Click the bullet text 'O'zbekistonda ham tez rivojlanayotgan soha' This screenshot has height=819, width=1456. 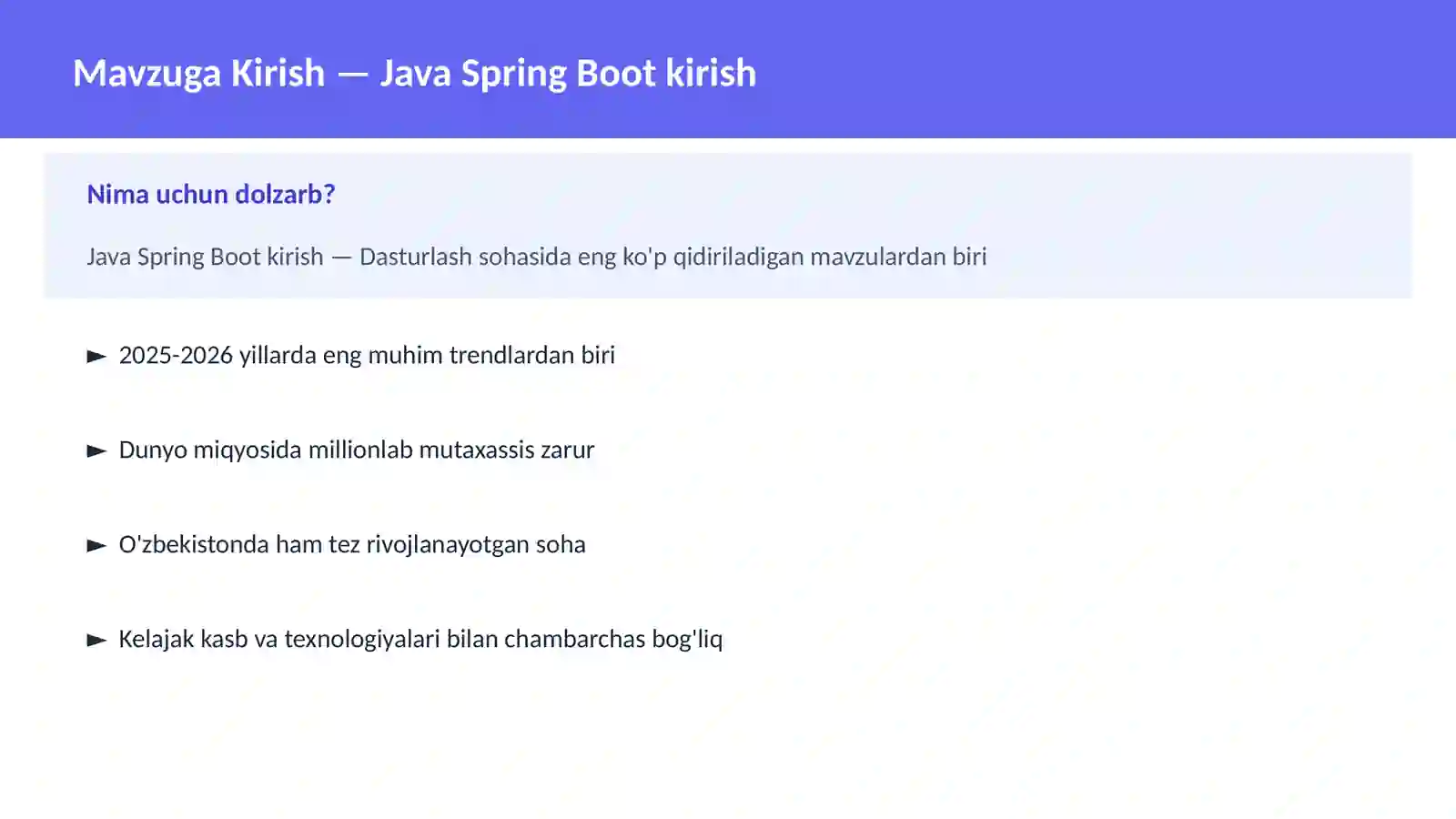(x=352, y=544)
